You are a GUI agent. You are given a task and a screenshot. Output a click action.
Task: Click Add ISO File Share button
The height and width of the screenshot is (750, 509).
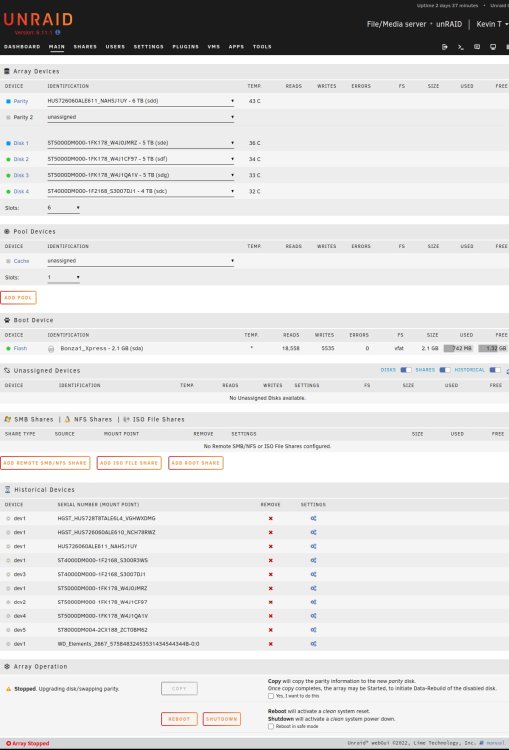[129, 463]
